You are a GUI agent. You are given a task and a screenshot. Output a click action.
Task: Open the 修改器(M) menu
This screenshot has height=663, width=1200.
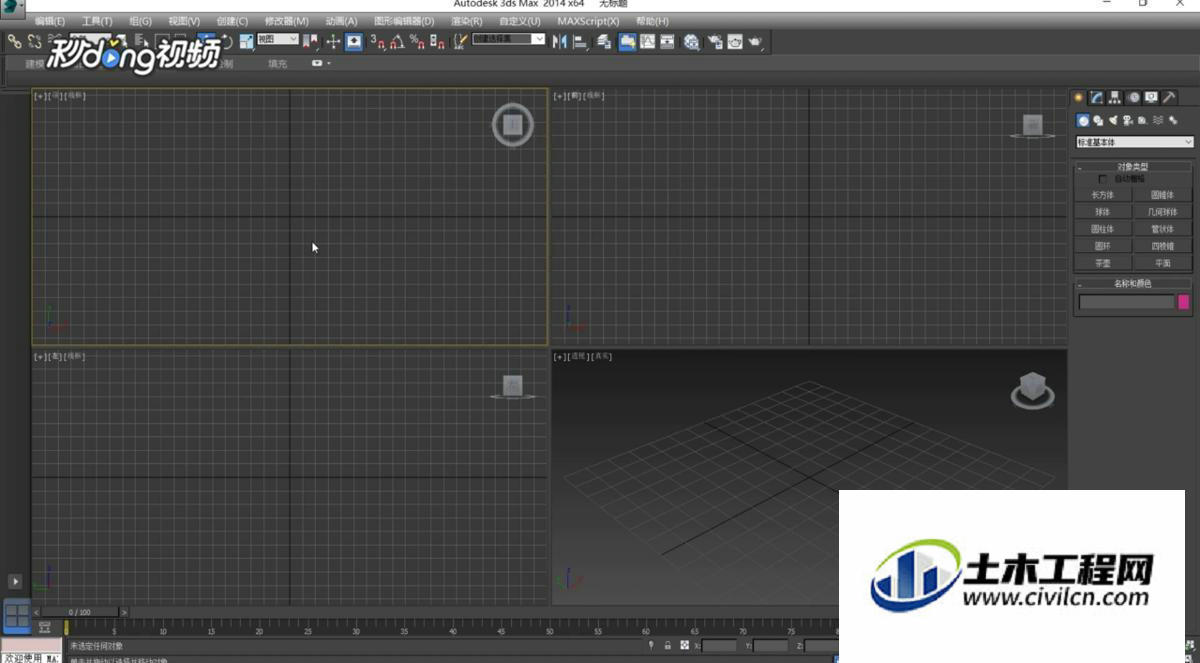287,21
